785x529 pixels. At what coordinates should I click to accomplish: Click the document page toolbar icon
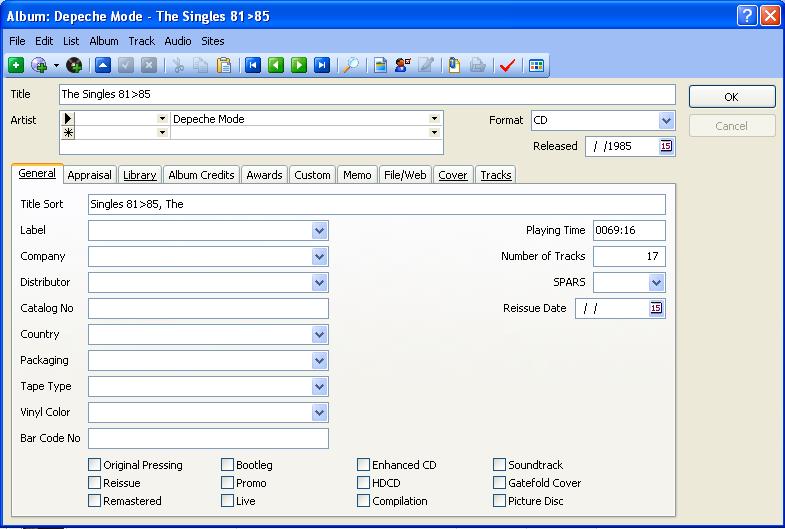380,65
